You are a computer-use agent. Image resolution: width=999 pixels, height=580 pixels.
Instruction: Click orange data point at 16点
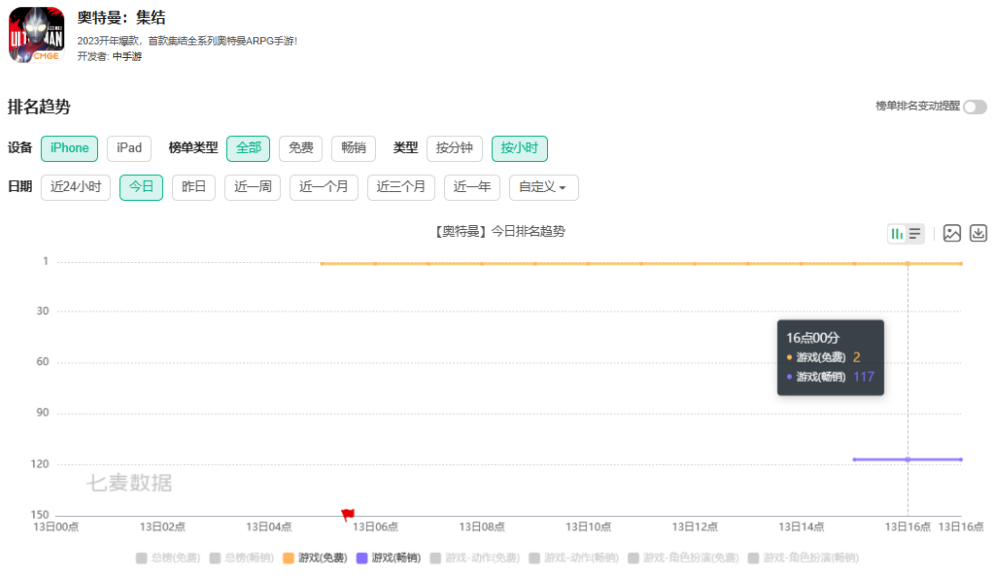[x=908, y=263]
